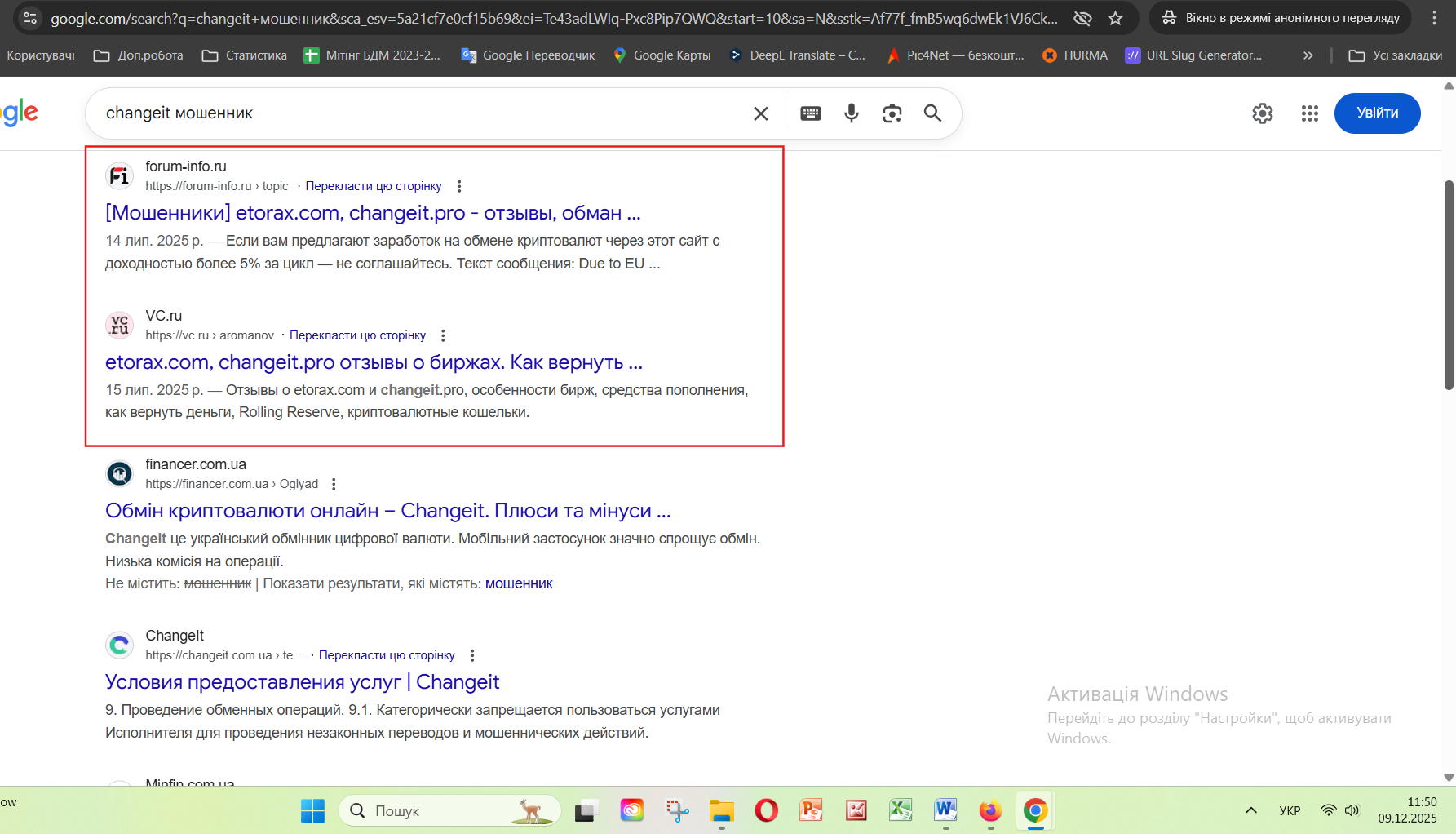1456x834 pixels.
Task: Open Мітінг БДМ 2023 bookmark
Action: coord(372,55)
